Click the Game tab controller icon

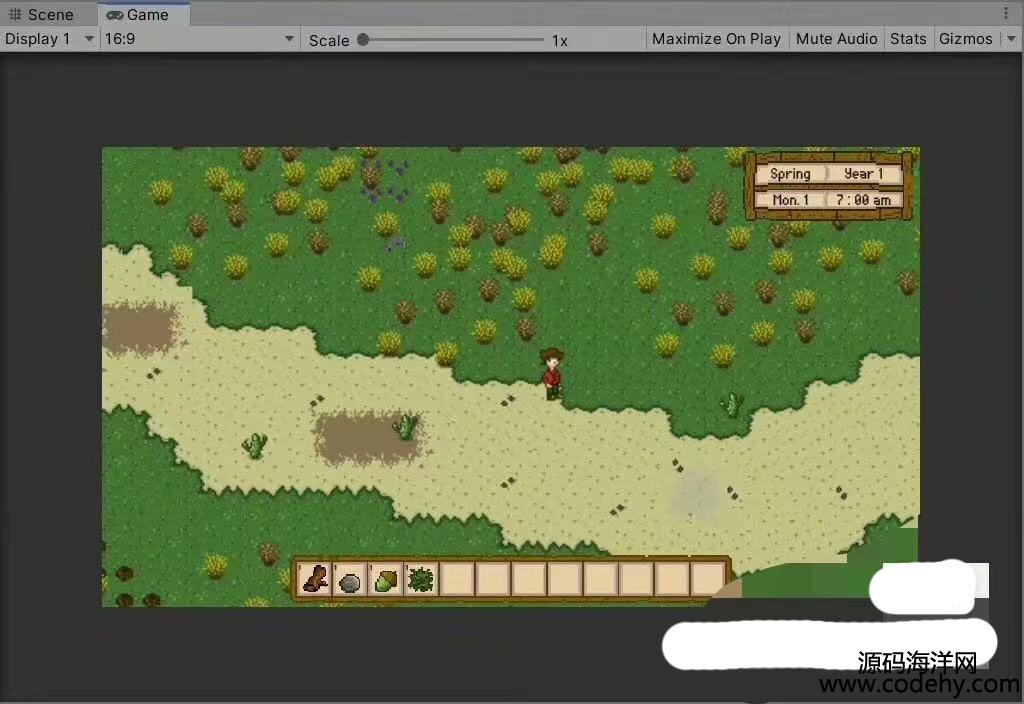click(x=114, y=14)
